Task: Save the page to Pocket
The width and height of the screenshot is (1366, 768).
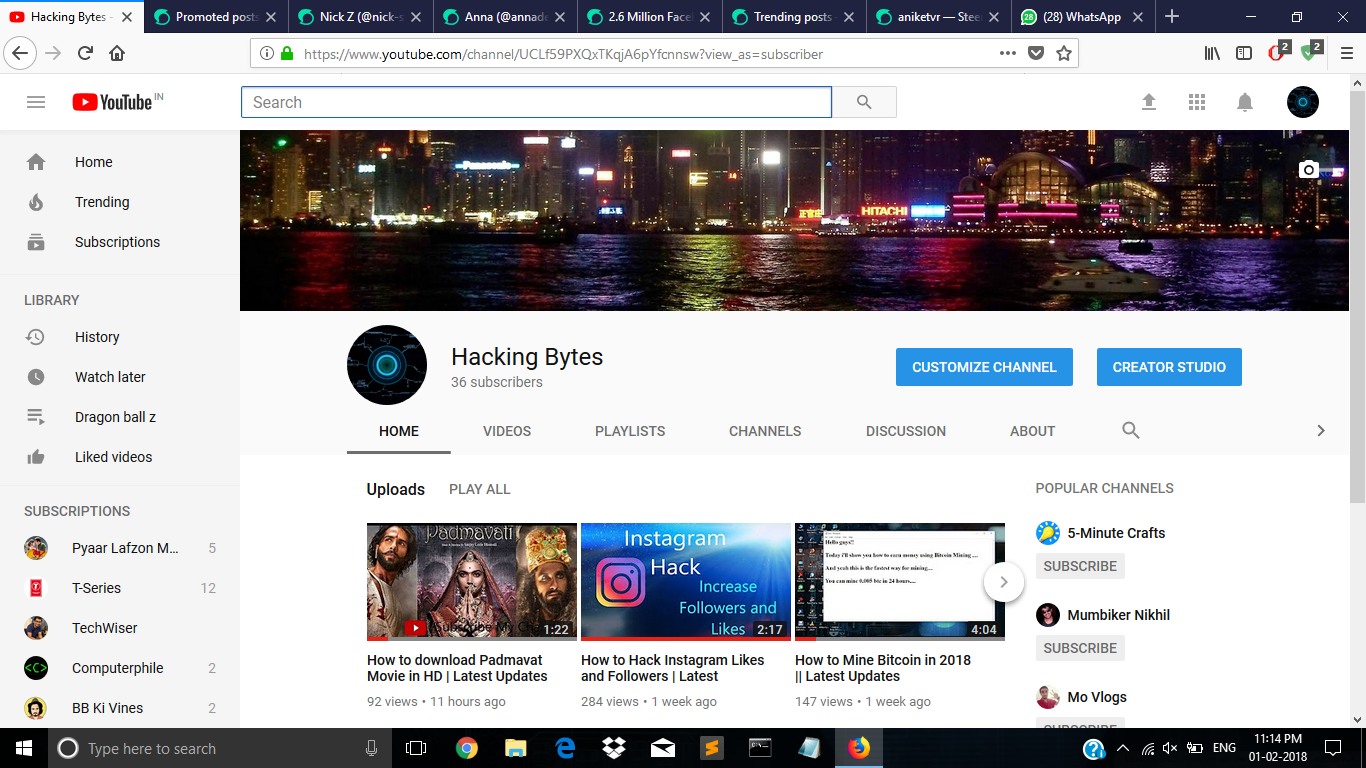Action: click(1036, 53)
